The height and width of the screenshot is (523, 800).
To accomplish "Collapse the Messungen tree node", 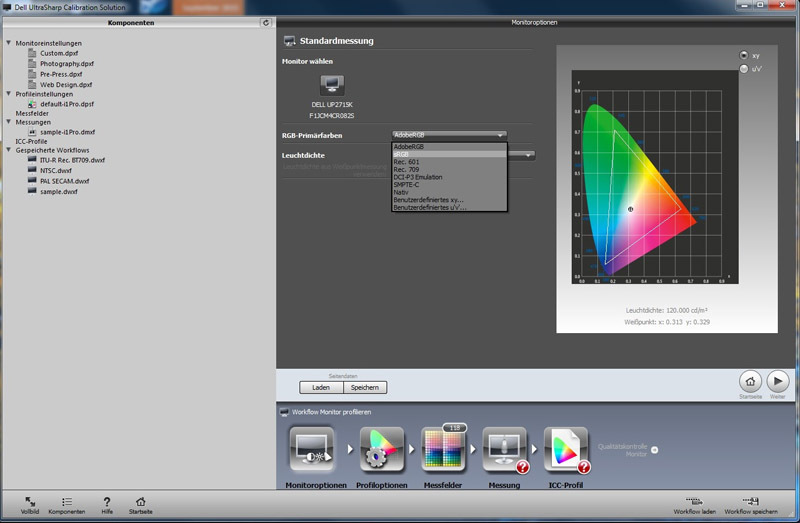I will [8, 122].
